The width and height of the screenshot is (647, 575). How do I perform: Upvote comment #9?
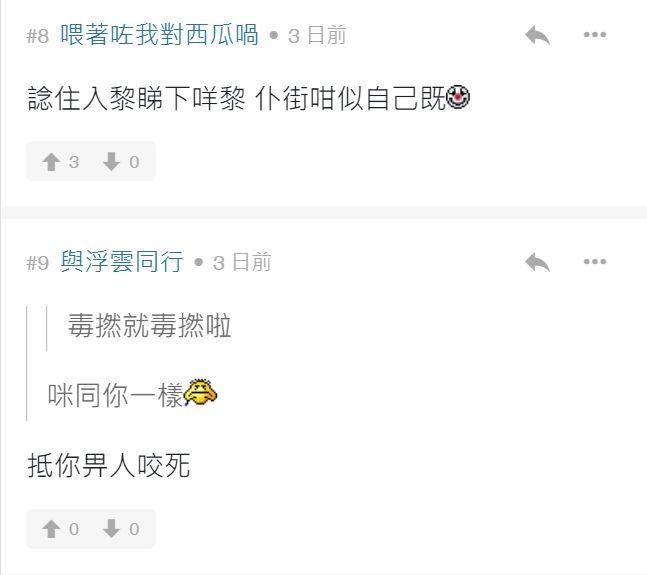tap(62, 529)
